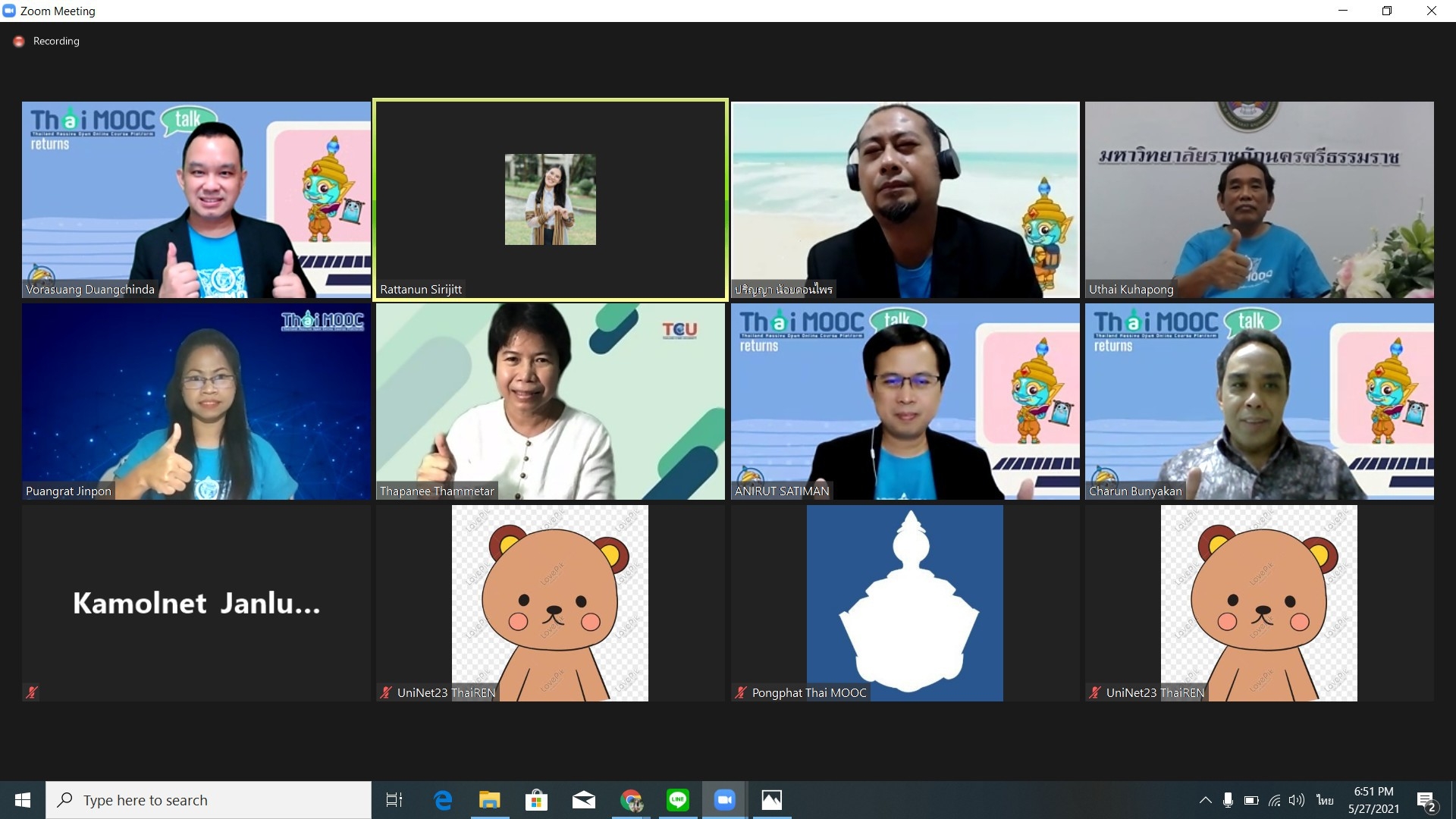Select the Kamolnet Janlu... participant tile
The height and width of the screenshot is (819, 1456).
(x=196, y=603)
